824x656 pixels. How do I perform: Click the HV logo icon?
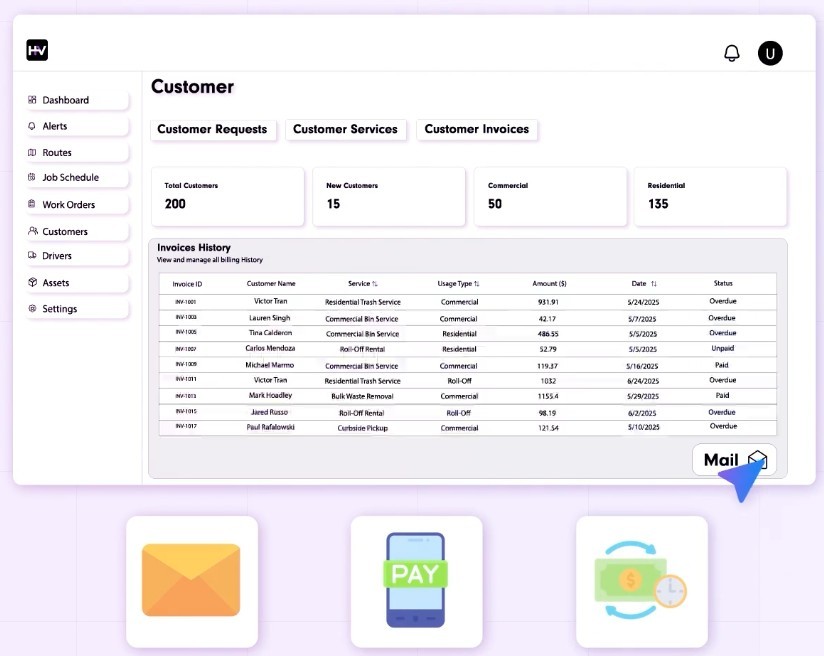pos(37,50)
